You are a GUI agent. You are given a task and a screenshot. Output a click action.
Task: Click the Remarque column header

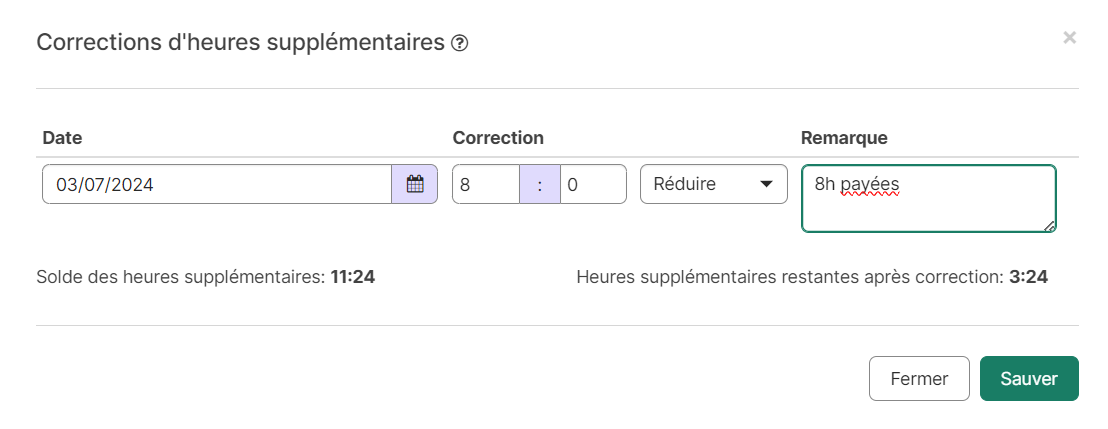844,138
